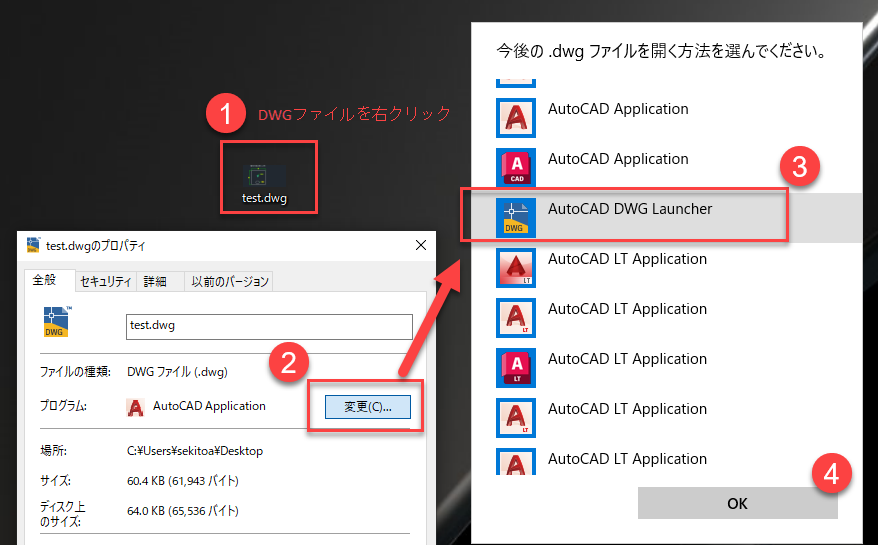Click the red AutoCAD icon beside プログラム
This screenshot has width=878, height=545.
[x=136, y=407]
